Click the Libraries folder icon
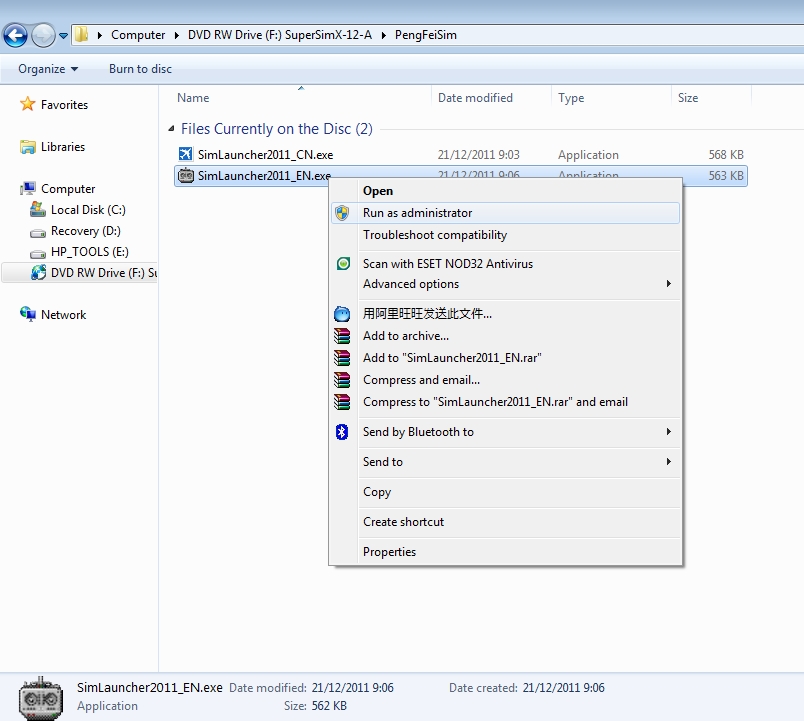The width and height of the screenshot is (804, 721). tap(28, 147)
